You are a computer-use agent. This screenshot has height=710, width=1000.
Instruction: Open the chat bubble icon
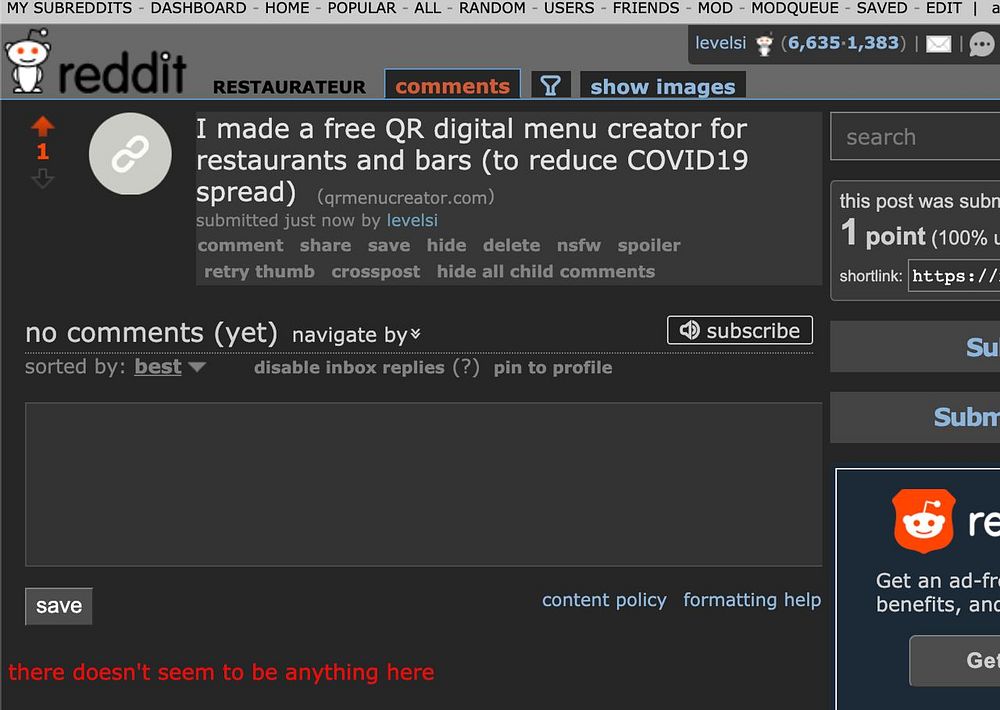click(x=982, y=44)
